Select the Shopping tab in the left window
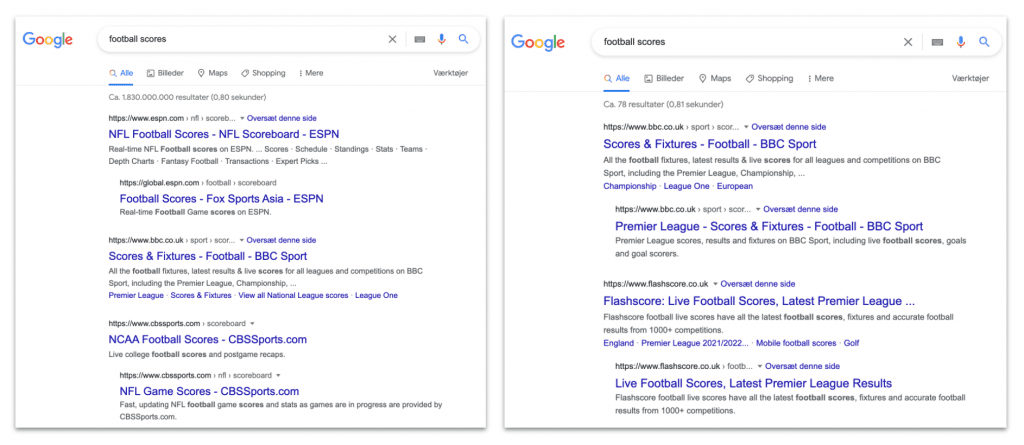The width and height of the screenshot is (1024, 445). click(263, 73)
